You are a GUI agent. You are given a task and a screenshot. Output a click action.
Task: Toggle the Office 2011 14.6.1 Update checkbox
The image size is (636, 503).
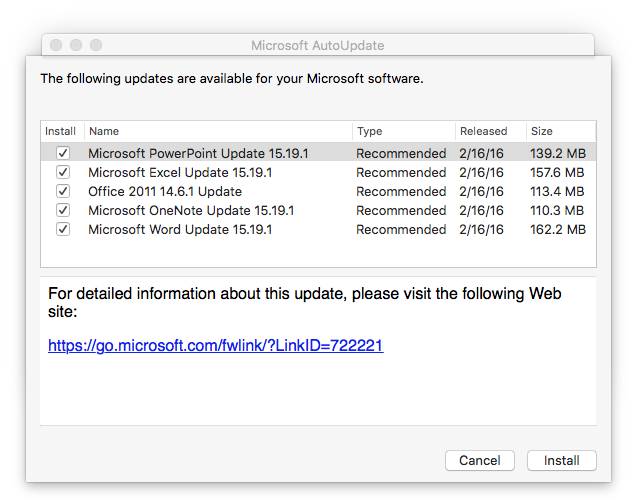point(63,191)
